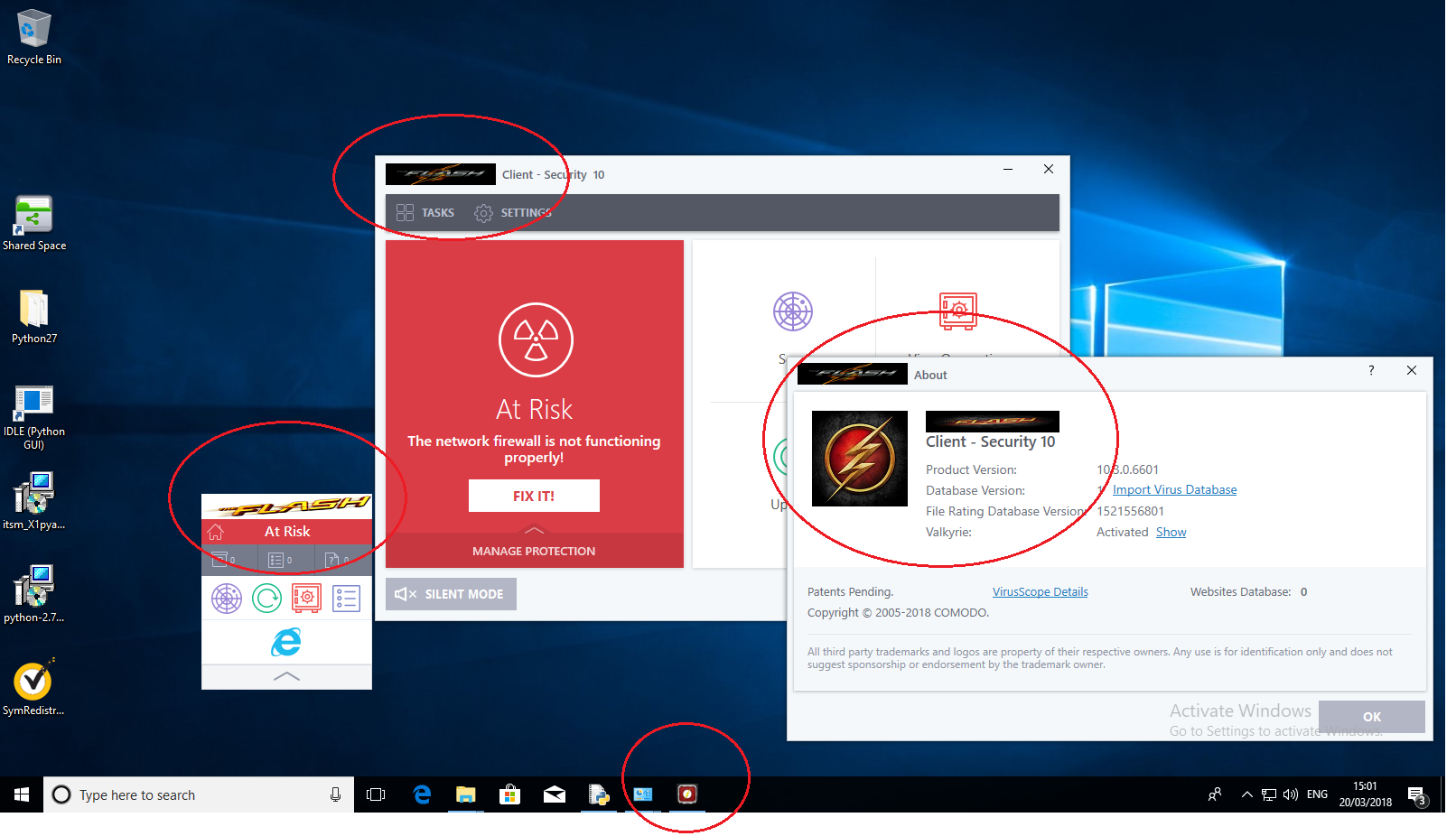Select the itsm_X1pya installer on the desktop

coord(34,501)
